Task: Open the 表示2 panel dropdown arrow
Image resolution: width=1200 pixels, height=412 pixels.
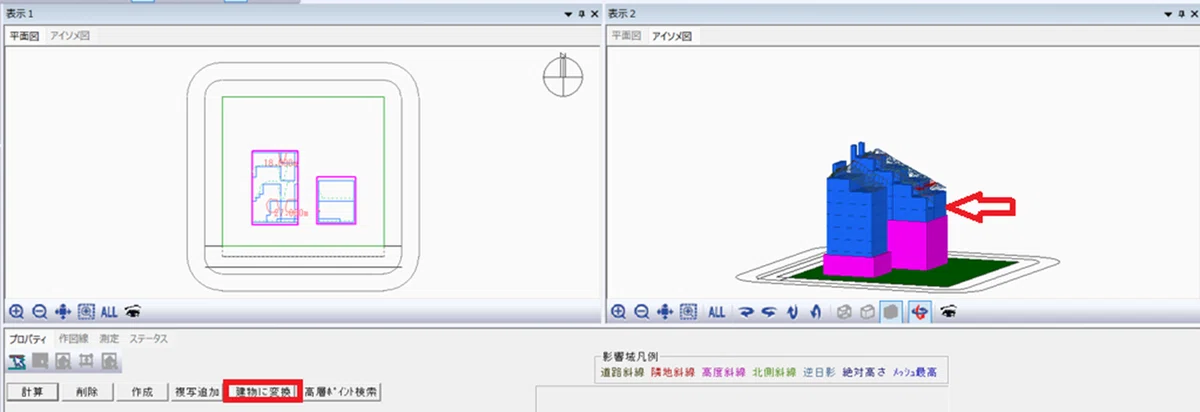Action: [x=1169, y=13]
